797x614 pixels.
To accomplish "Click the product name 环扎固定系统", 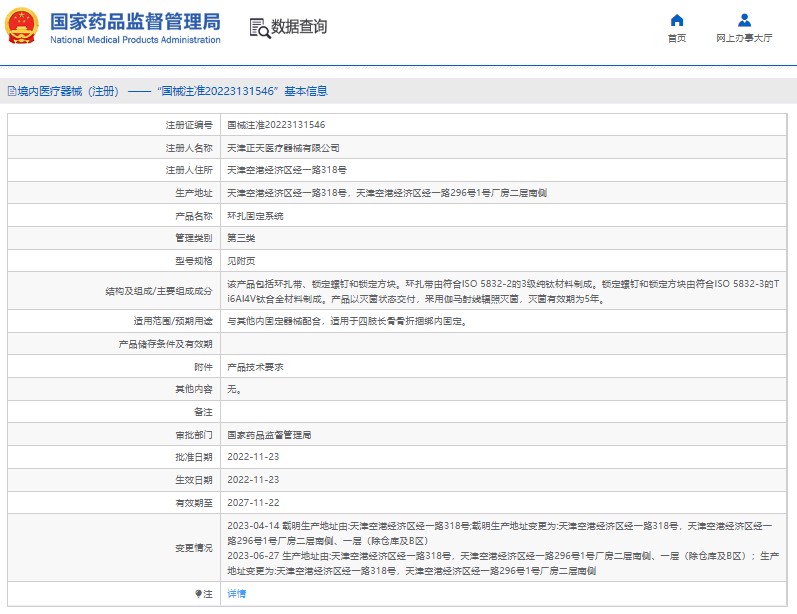I will 255,215.
